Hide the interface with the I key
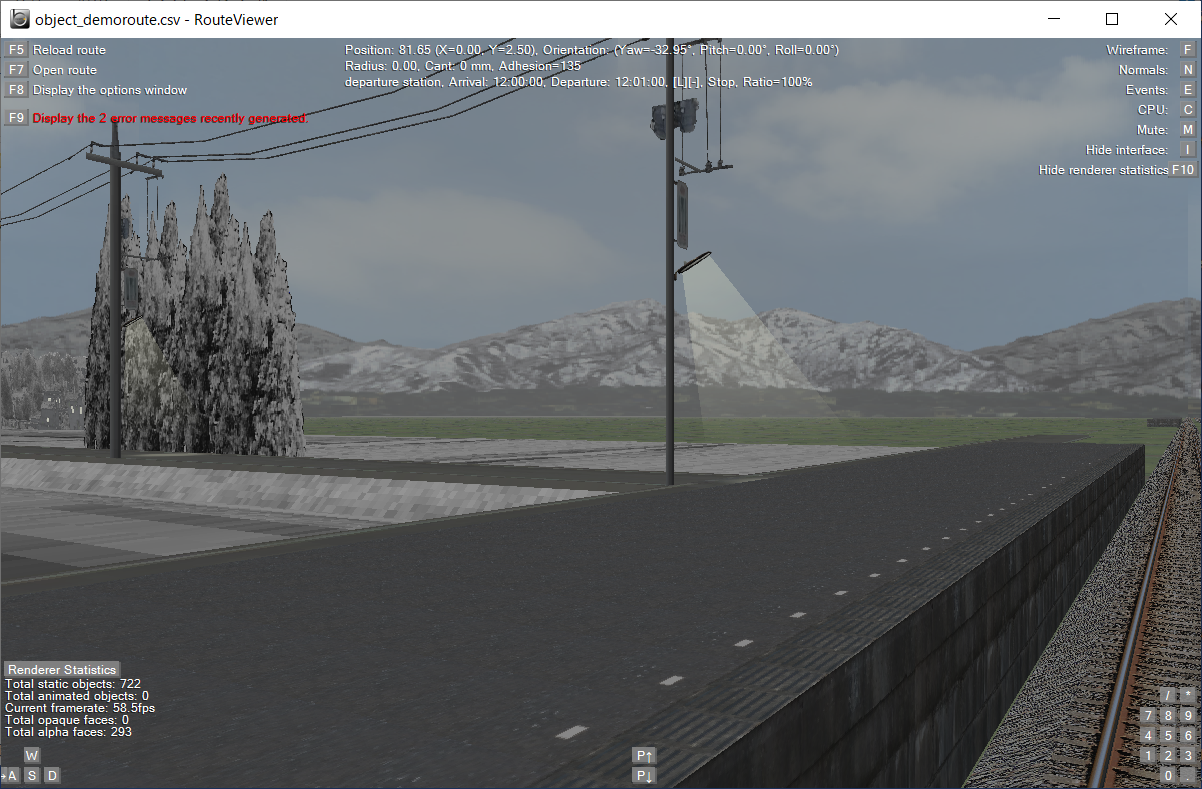Viewport: 1202px width, 789px height. (x=1188, y=149)
